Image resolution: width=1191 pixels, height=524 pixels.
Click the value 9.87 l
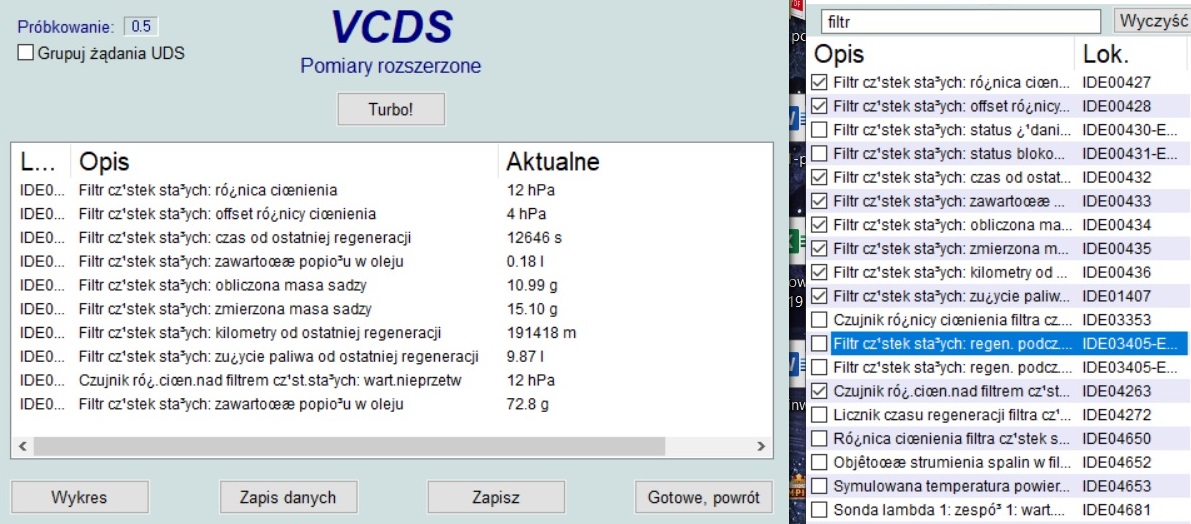point(525,357)
